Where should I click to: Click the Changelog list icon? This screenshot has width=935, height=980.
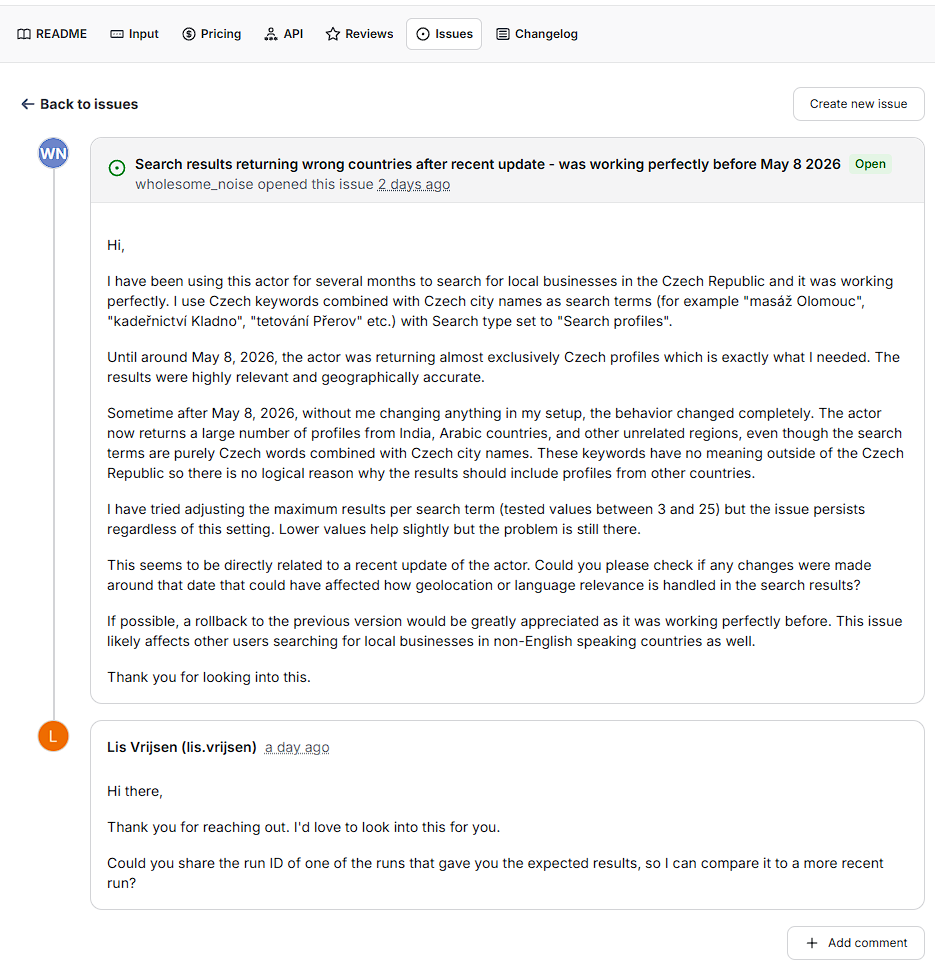(502, 34)
